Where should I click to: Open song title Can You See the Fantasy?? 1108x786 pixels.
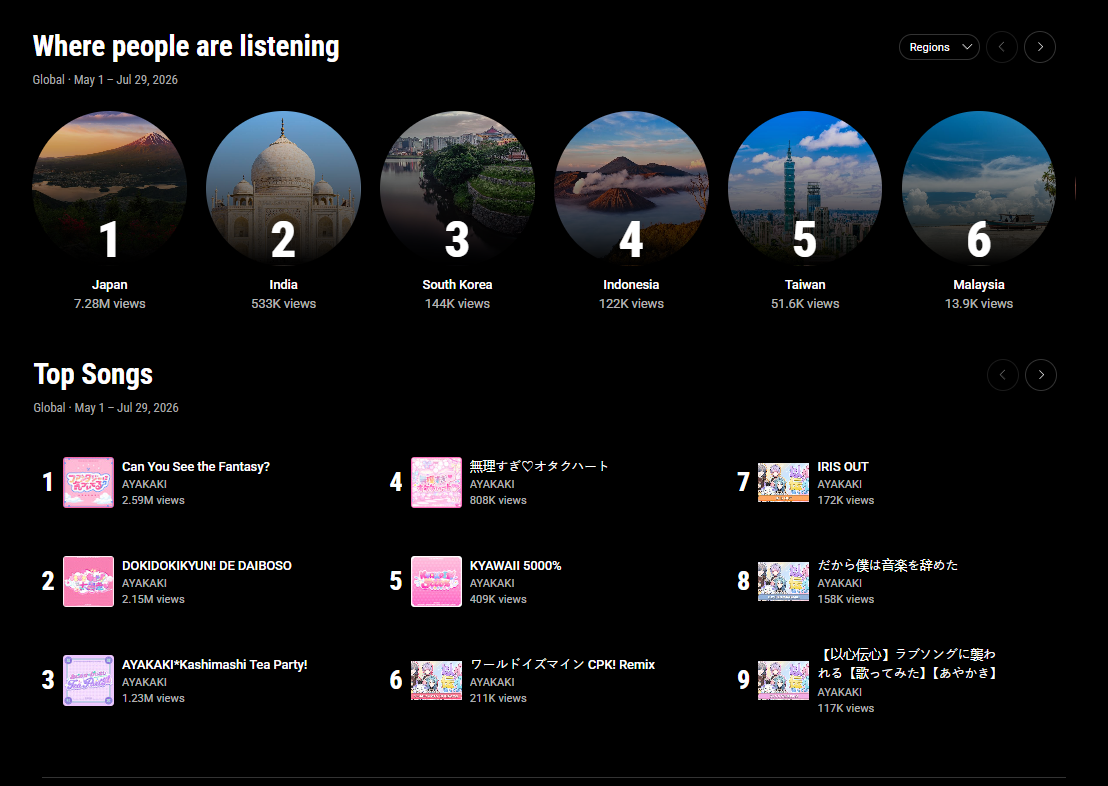pyautogui.click(x=196, y=467)
